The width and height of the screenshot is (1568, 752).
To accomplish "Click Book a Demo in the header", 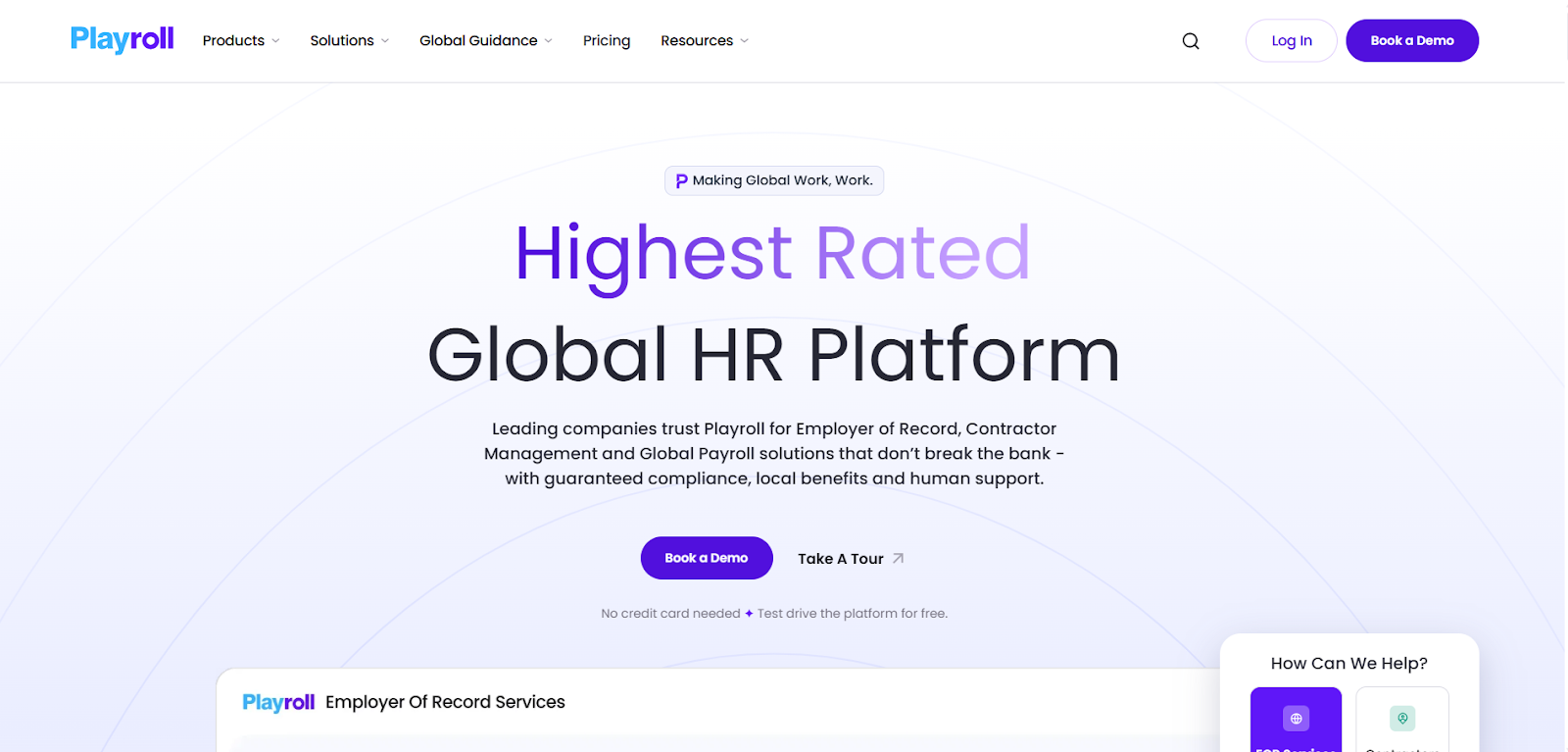I will pos(1412,40).
